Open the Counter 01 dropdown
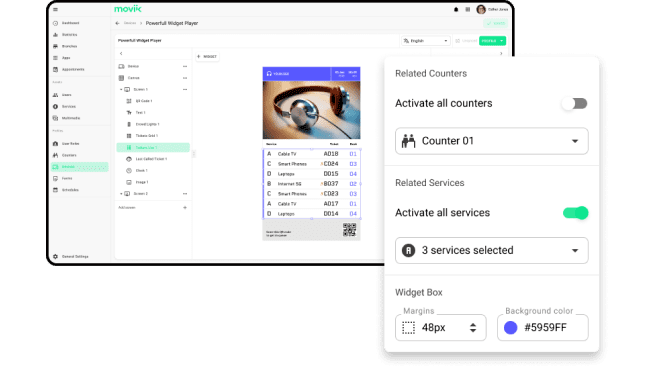The height and width of the screenshot is (368, 656). (x=492, y=141)
